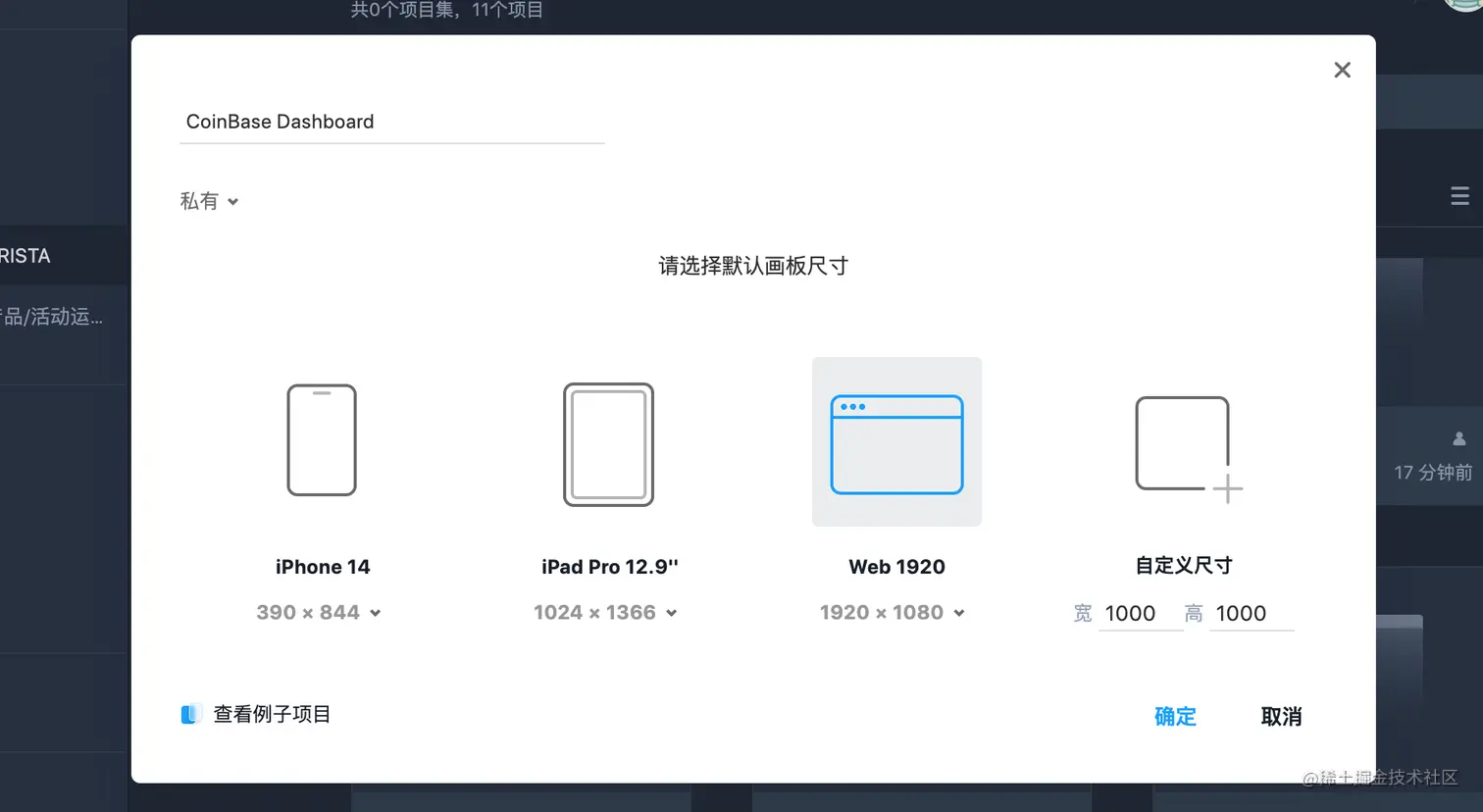Expand the 390 × 844 size dropdown
The width and height of the screenshot is (1483, 812).
tap(319, 613)
